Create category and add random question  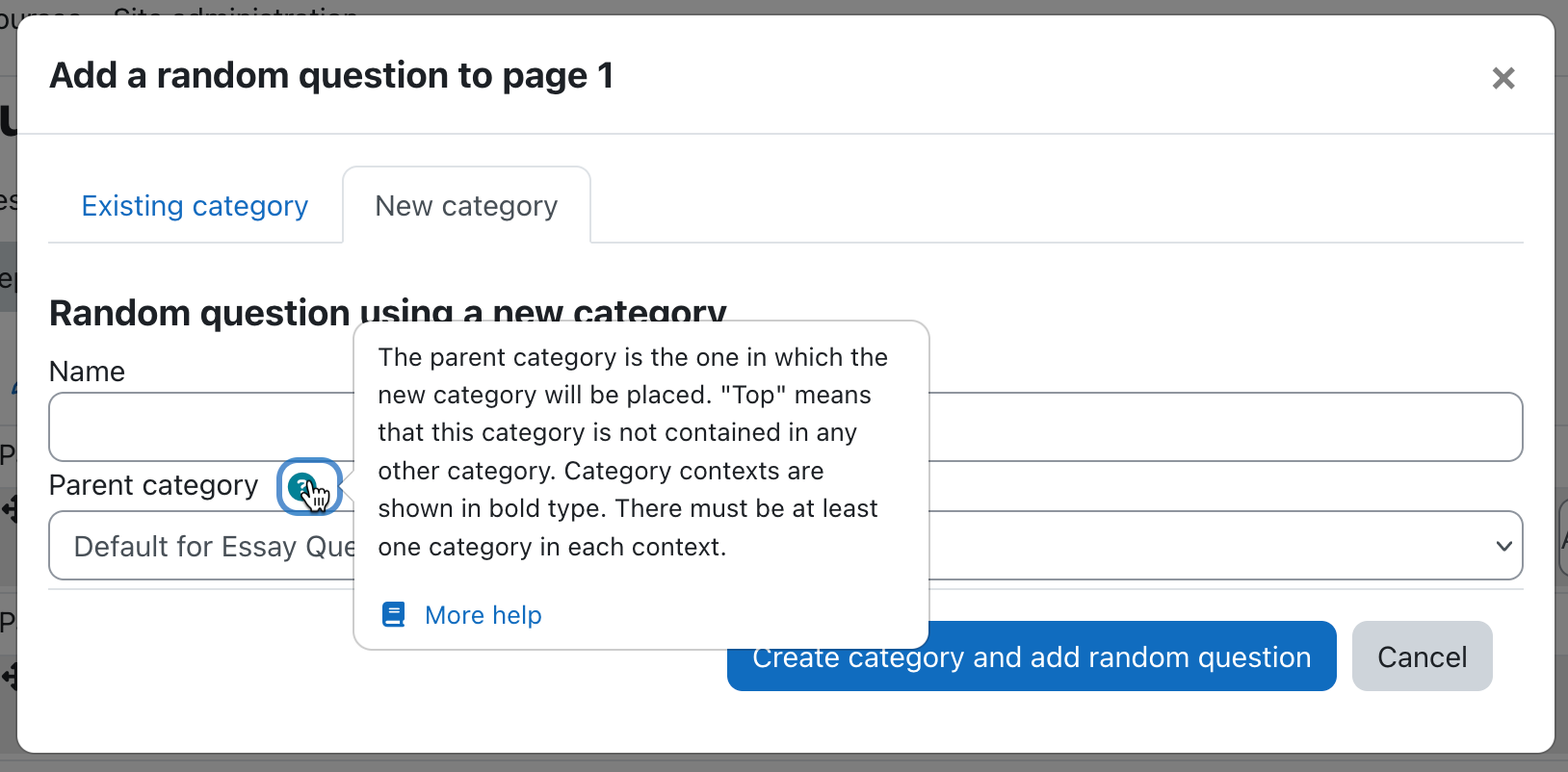point(1032,656)
